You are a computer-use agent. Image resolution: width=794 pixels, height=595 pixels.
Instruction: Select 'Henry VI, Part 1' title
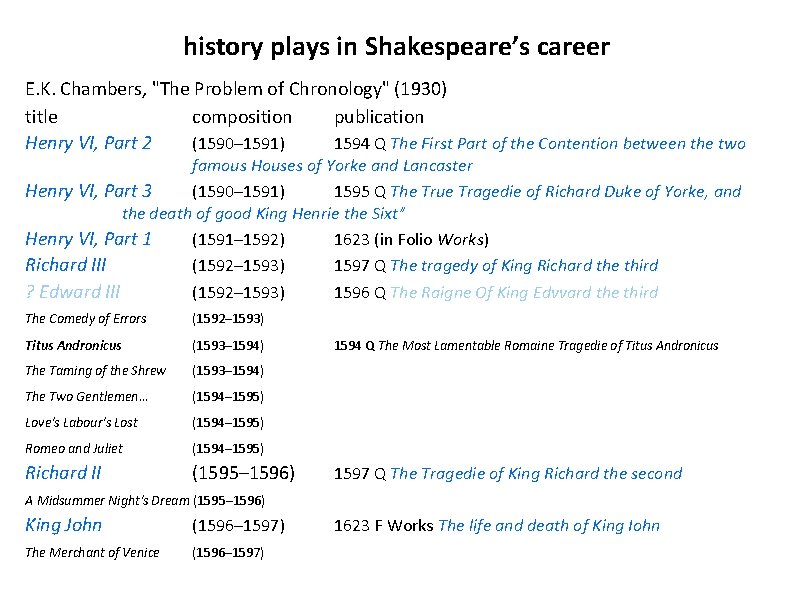tap(89, 239)
